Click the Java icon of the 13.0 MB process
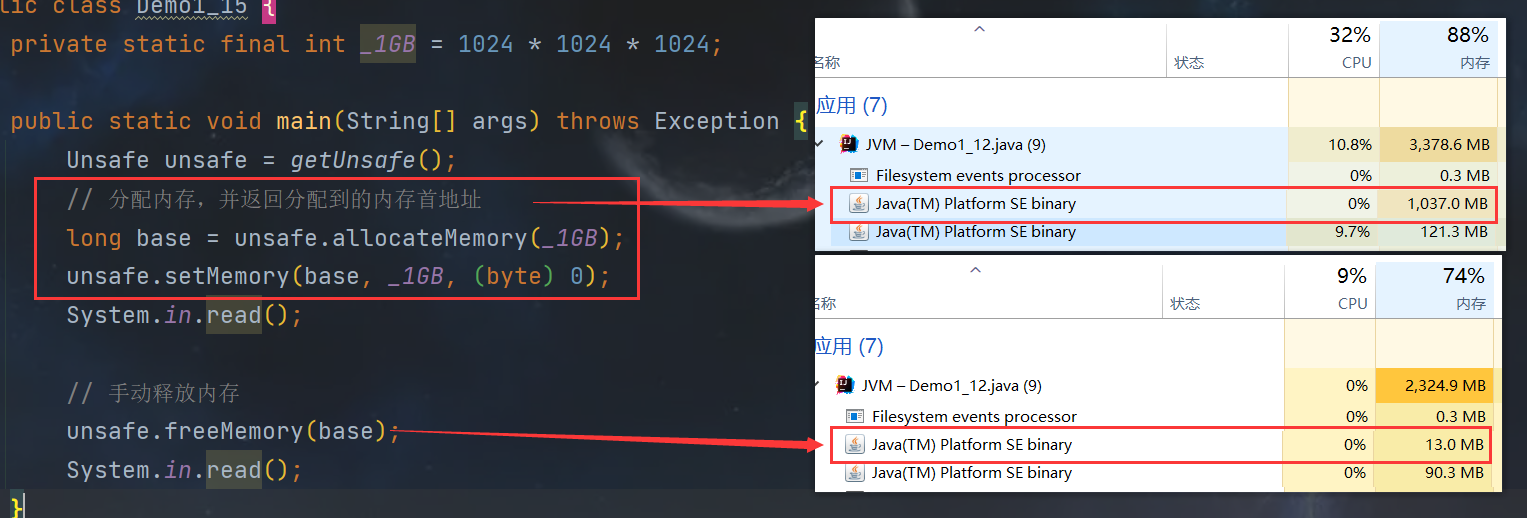 click(x=855, y=445)
